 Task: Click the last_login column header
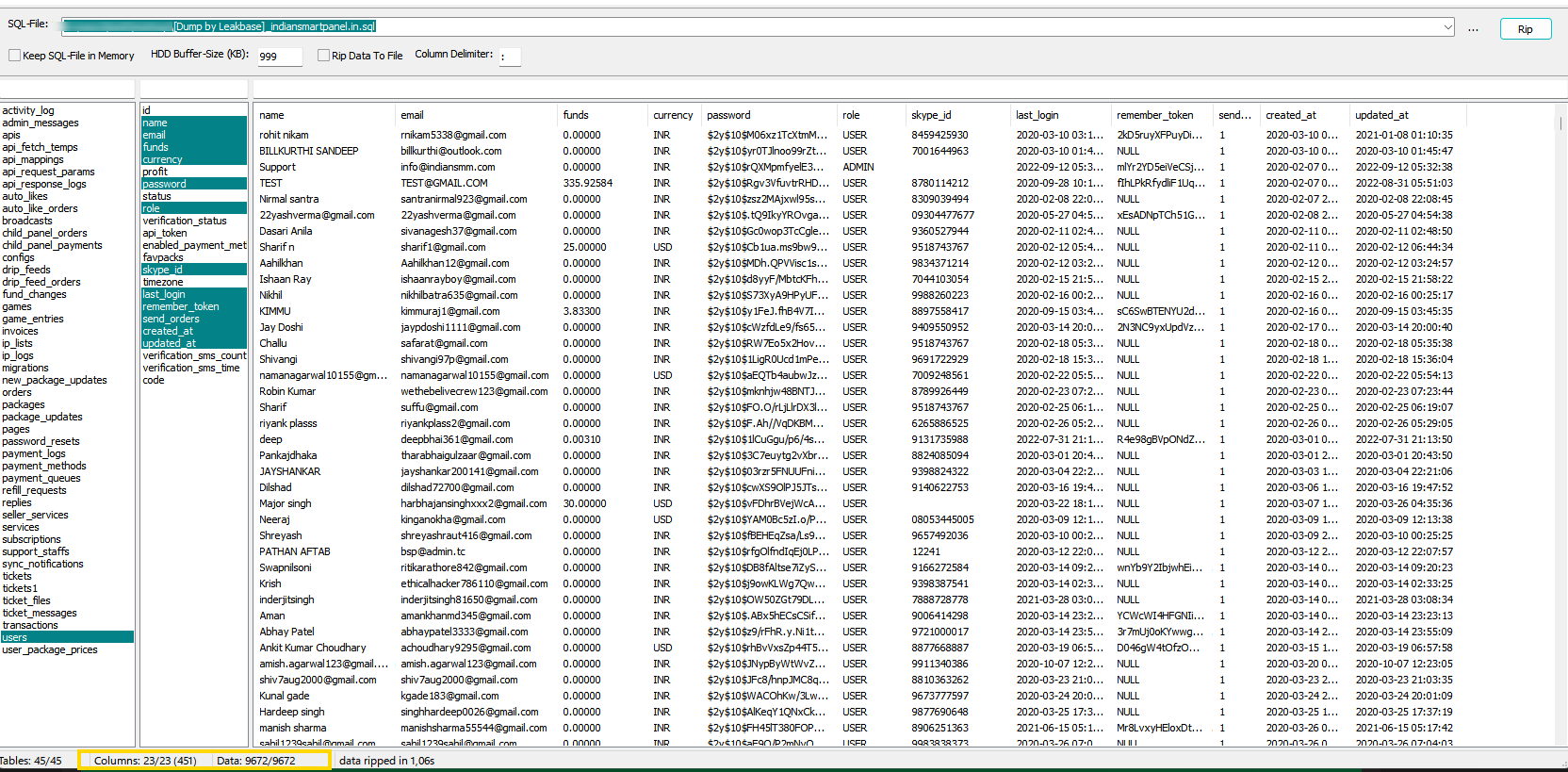coord(1060,115)
